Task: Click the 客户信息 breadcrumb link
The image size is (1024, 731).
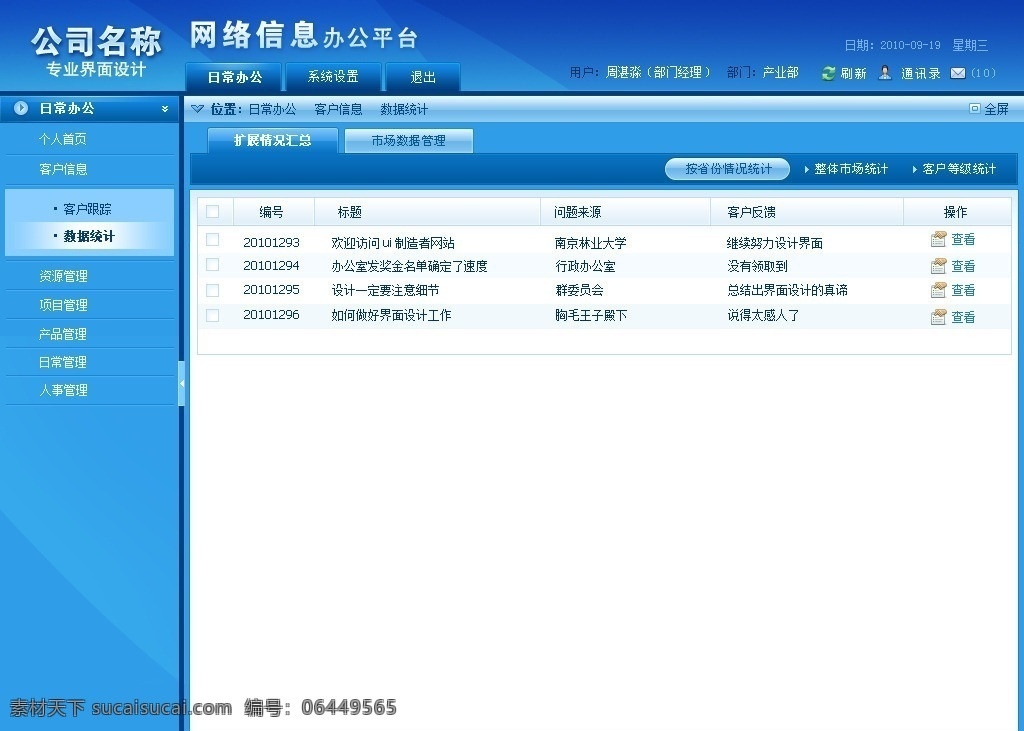Action: (x=338, y=109)
